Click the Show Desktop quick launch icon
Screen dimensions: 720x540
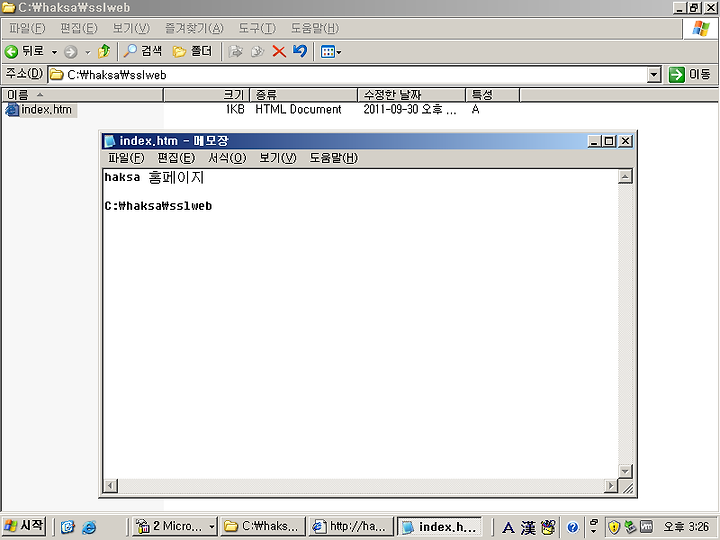pyautogui.click(x=68, y=527)
